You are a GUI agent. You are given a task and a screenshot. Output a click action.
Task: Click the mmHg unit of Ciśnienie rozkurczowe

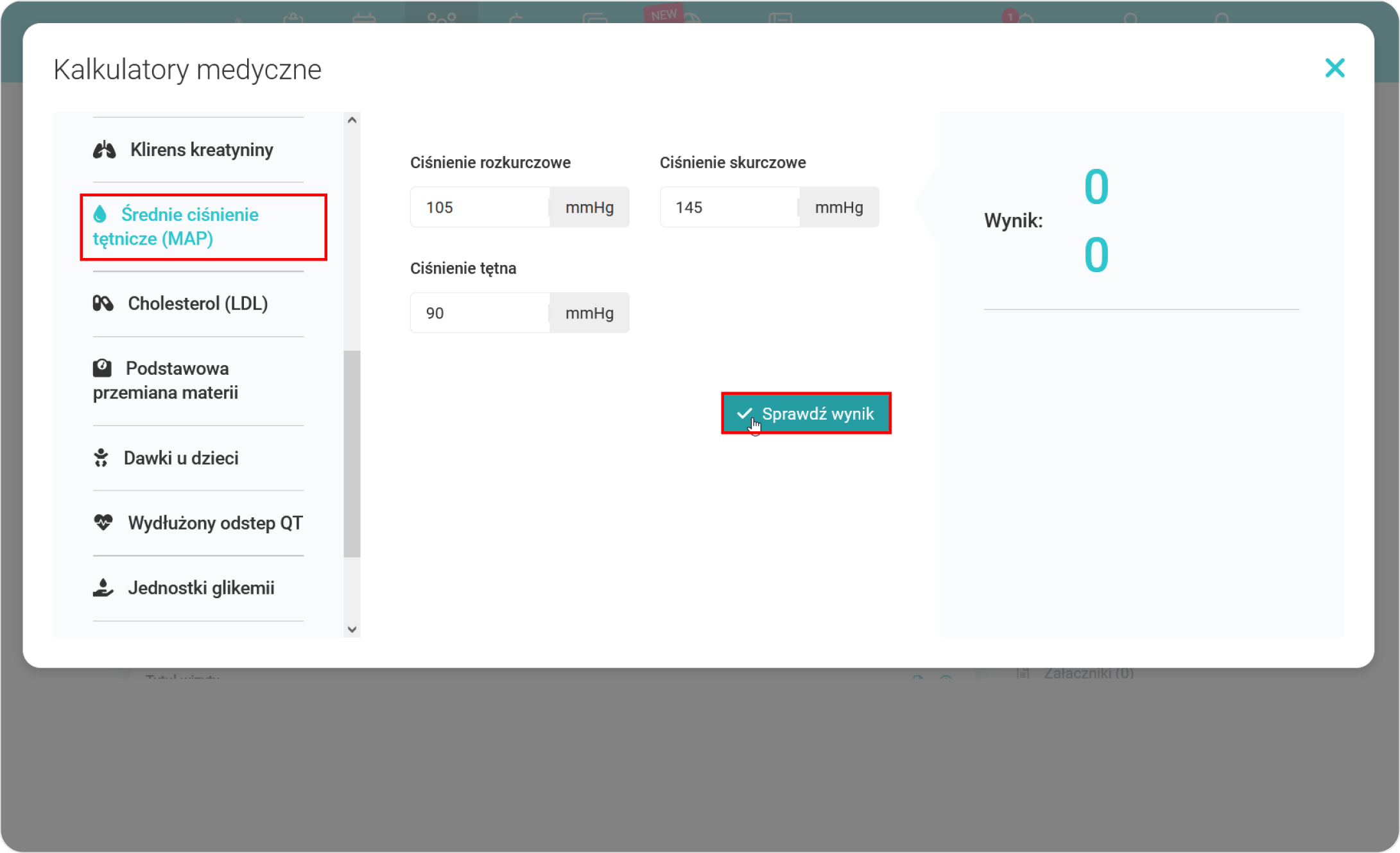point(589,207)
